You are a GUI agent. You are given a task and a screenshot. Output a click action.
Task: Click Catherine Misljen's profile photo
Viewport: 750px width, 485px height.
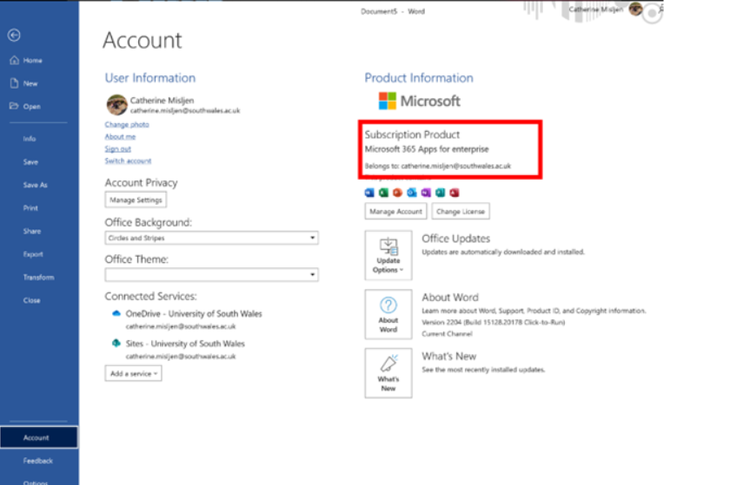[116, 104]
